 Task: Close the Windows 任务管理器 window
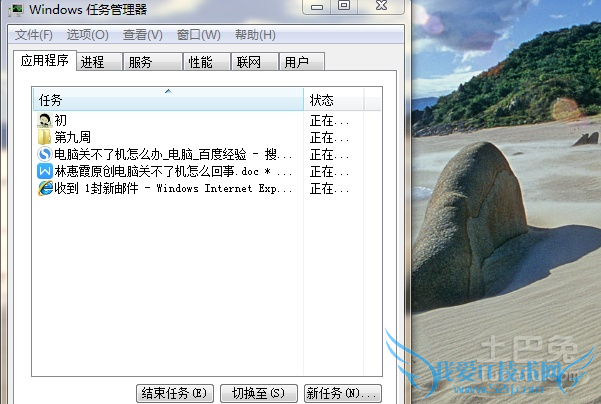(x=381, y=6)
